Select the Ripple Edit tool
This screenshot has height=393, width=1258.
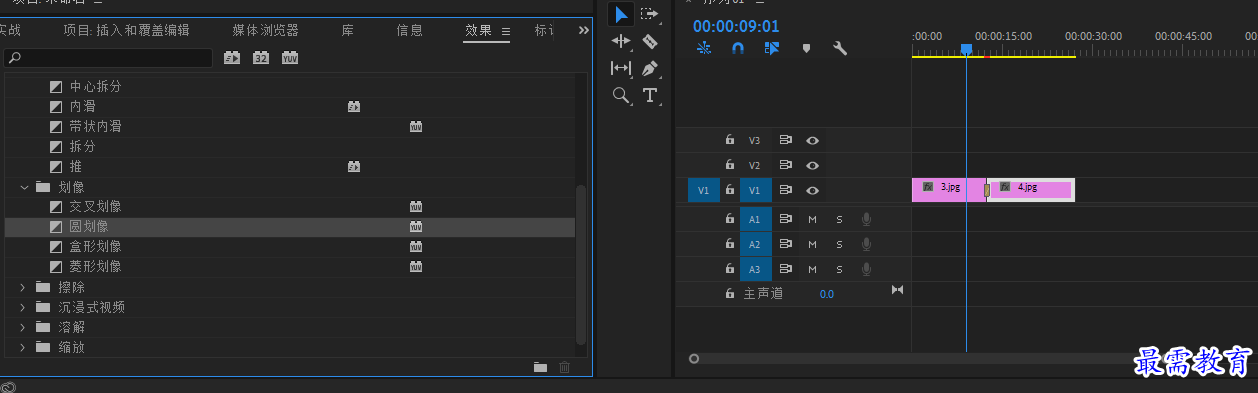tap(621, 41)
